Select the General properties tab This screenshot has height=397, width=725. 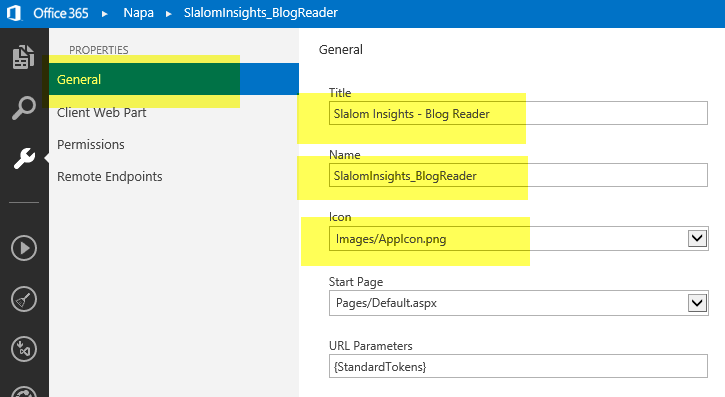pos(174,79)
